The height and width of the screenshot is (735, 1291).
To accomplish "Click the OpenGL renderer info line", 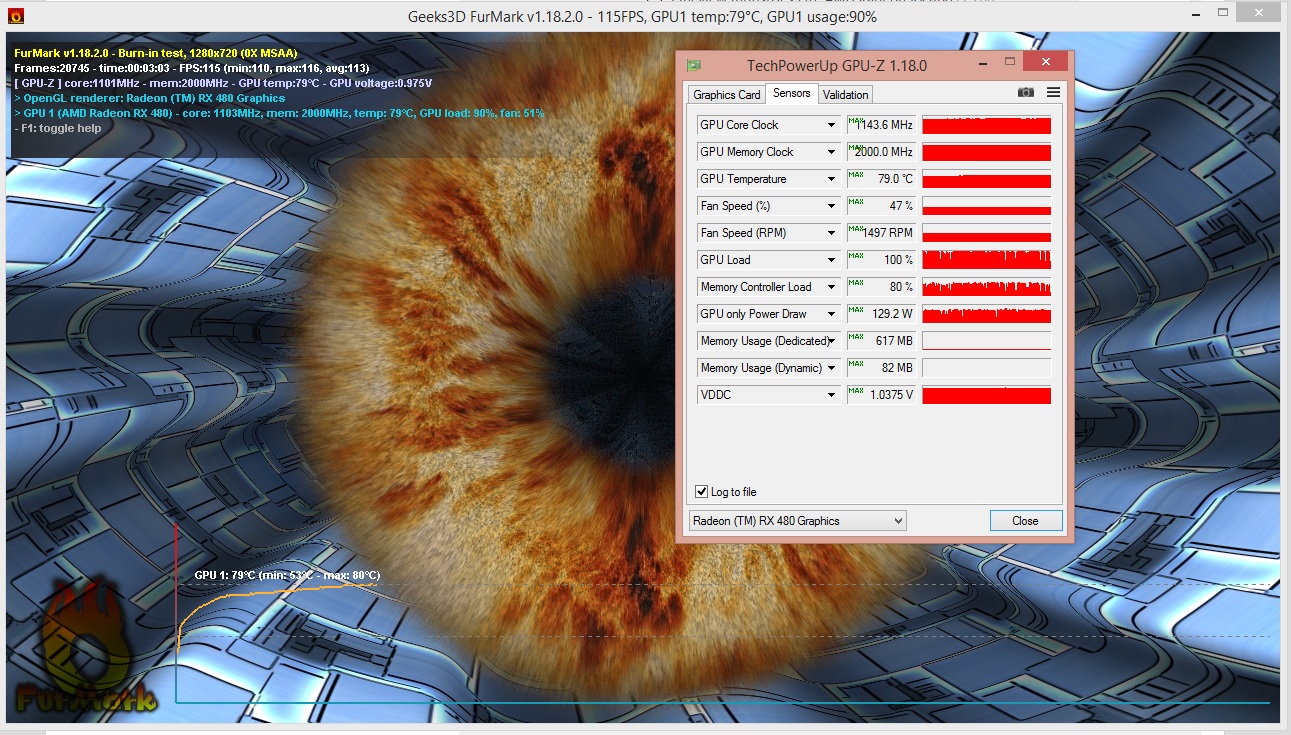I will 150,98.
